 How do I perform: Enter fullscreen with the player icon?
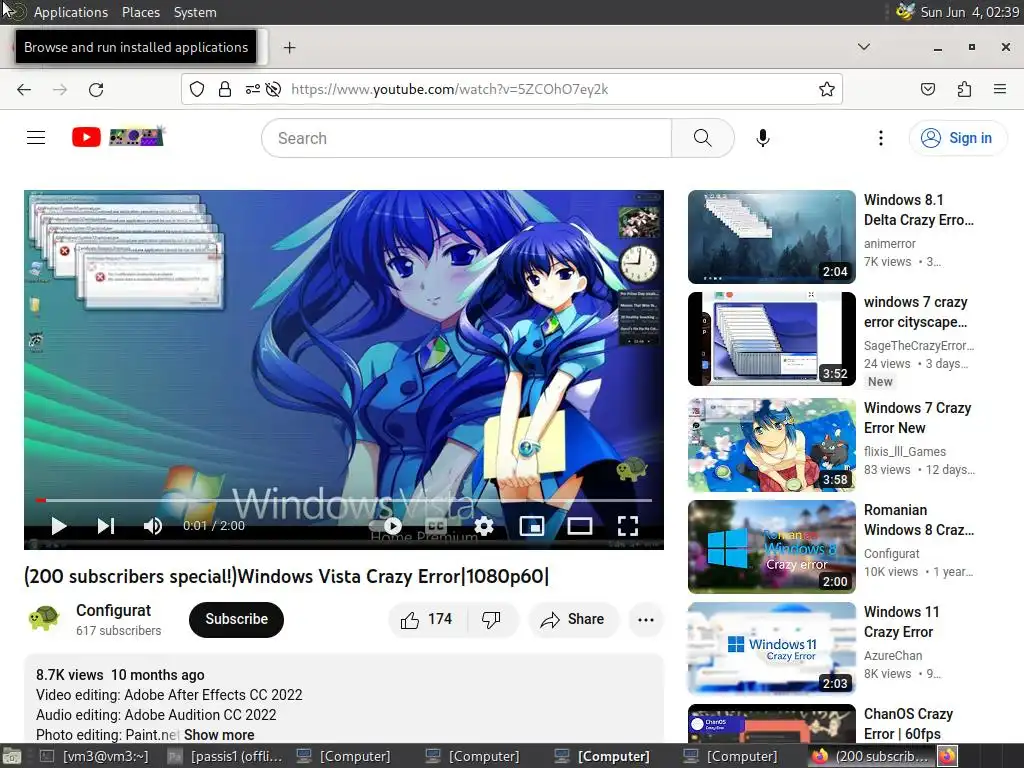pyautogui.click(x=628, y=526)
